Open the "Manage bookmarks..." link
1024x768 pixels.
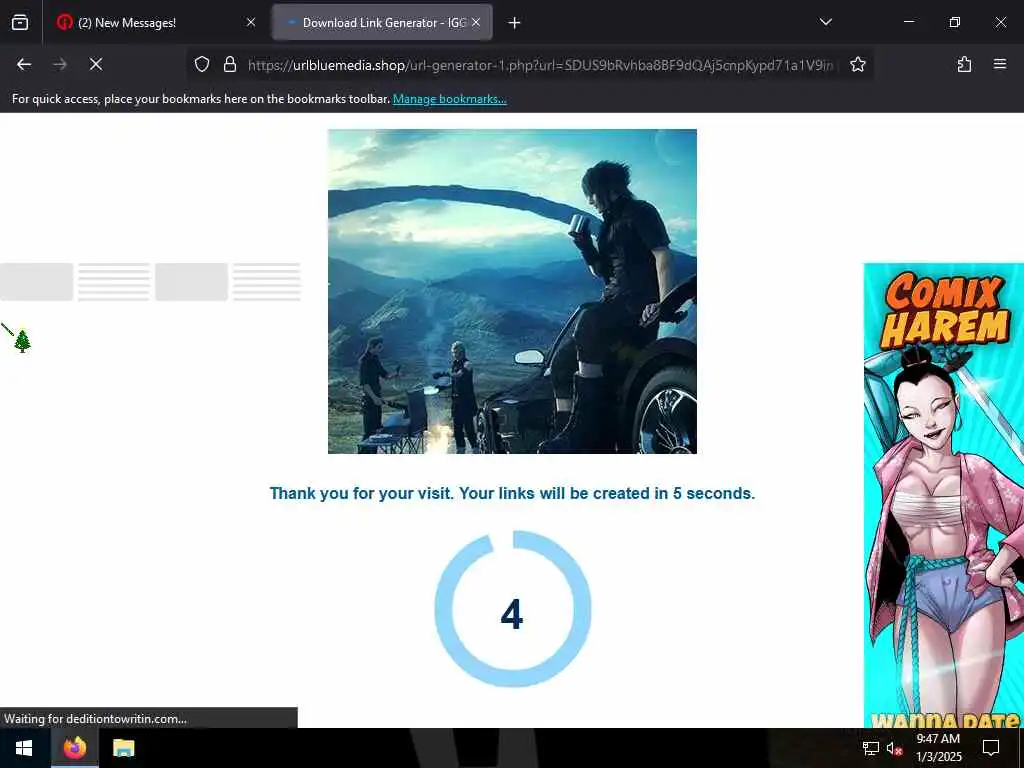click(449, 99)
